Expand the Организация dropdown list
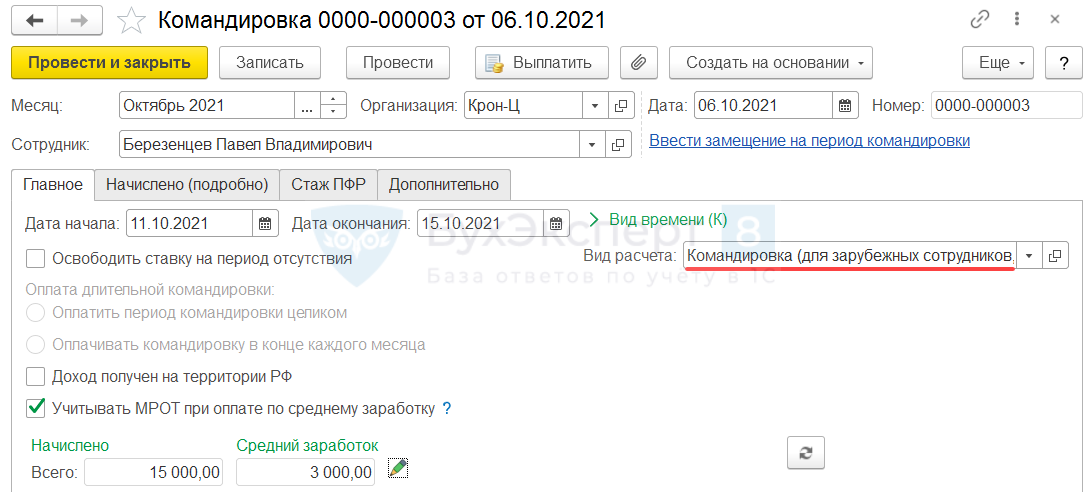The image size is (1086, 492). [594, 105]
